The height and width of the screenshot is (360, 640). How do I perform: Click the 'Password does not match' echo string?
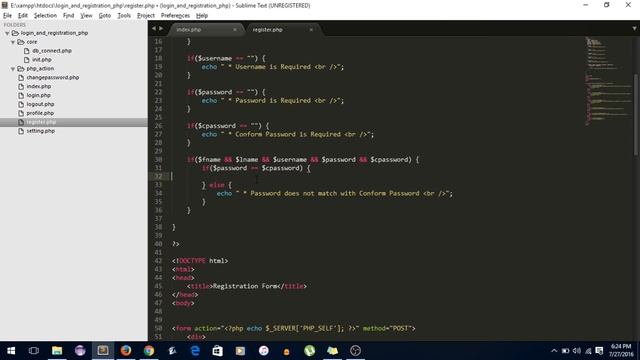tap(344, 193)
